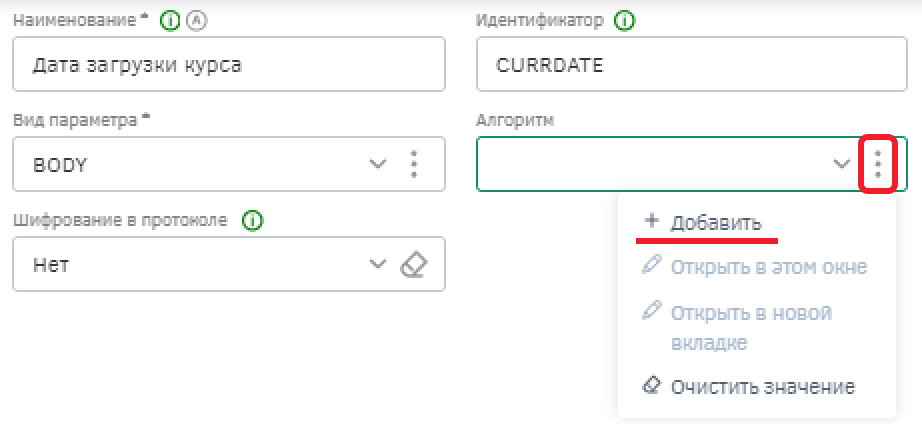Click the Наименование field with Дата загрузки курса
This screenshot has height=424, width=922.
(x=229, y=64)
